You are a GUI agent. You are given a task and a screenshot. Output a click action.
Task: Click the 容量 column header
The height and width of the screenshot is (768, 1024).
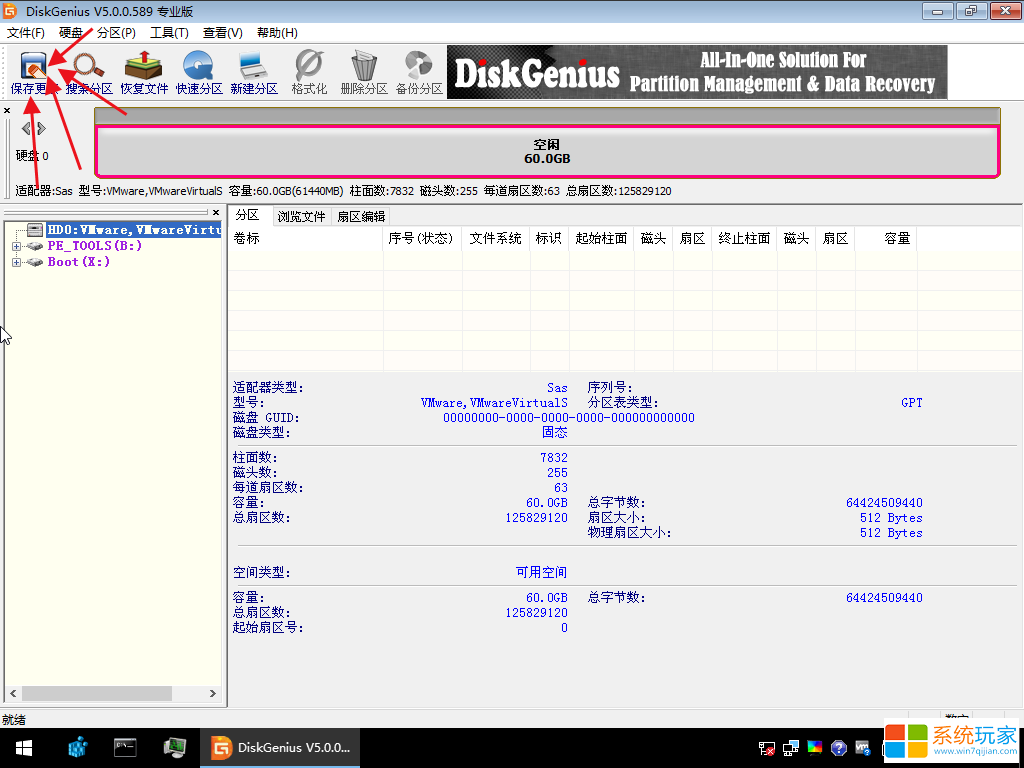[886, 238]
